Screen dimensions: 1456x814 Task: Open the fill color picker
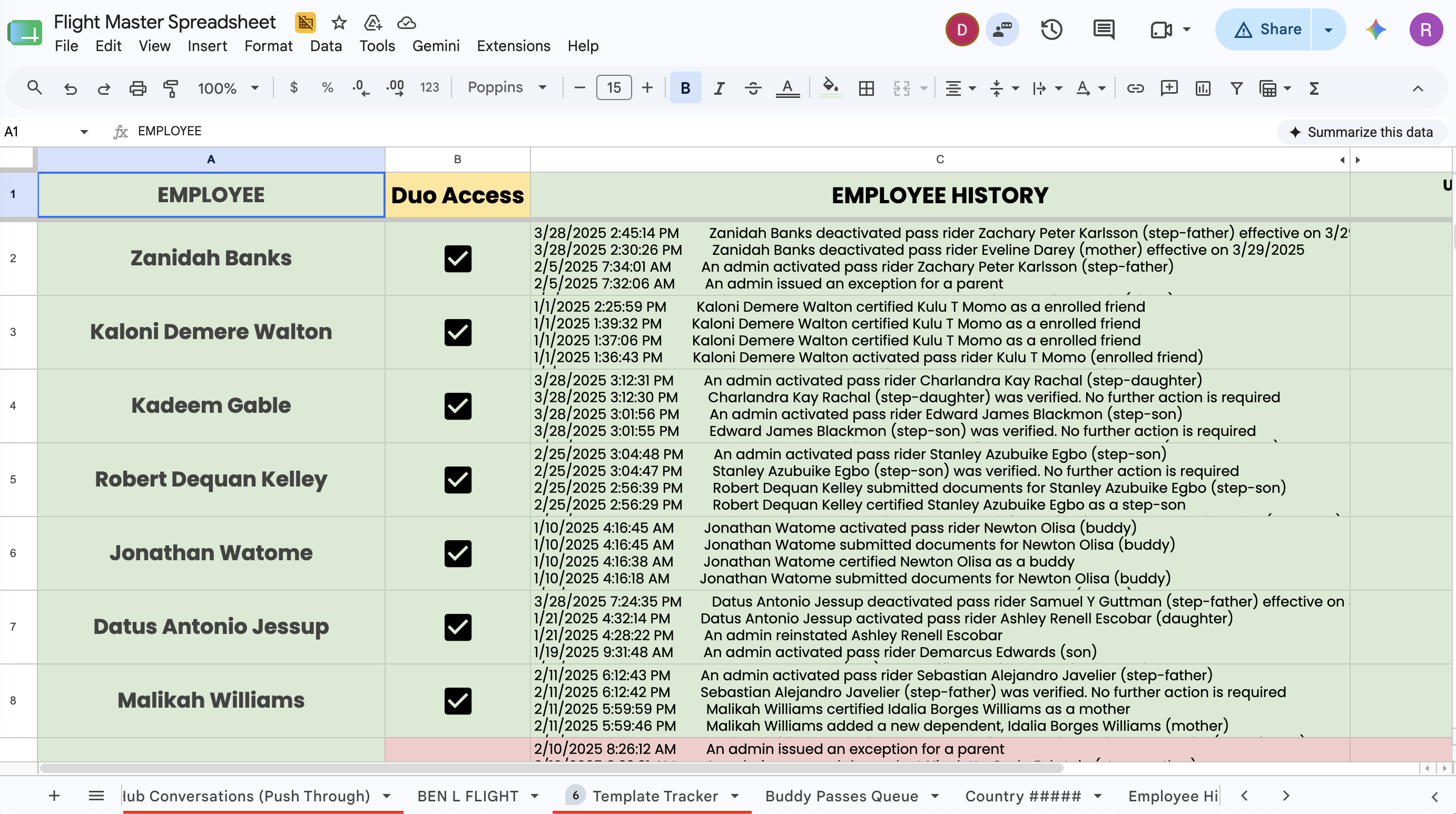click(x=830, y=88)
